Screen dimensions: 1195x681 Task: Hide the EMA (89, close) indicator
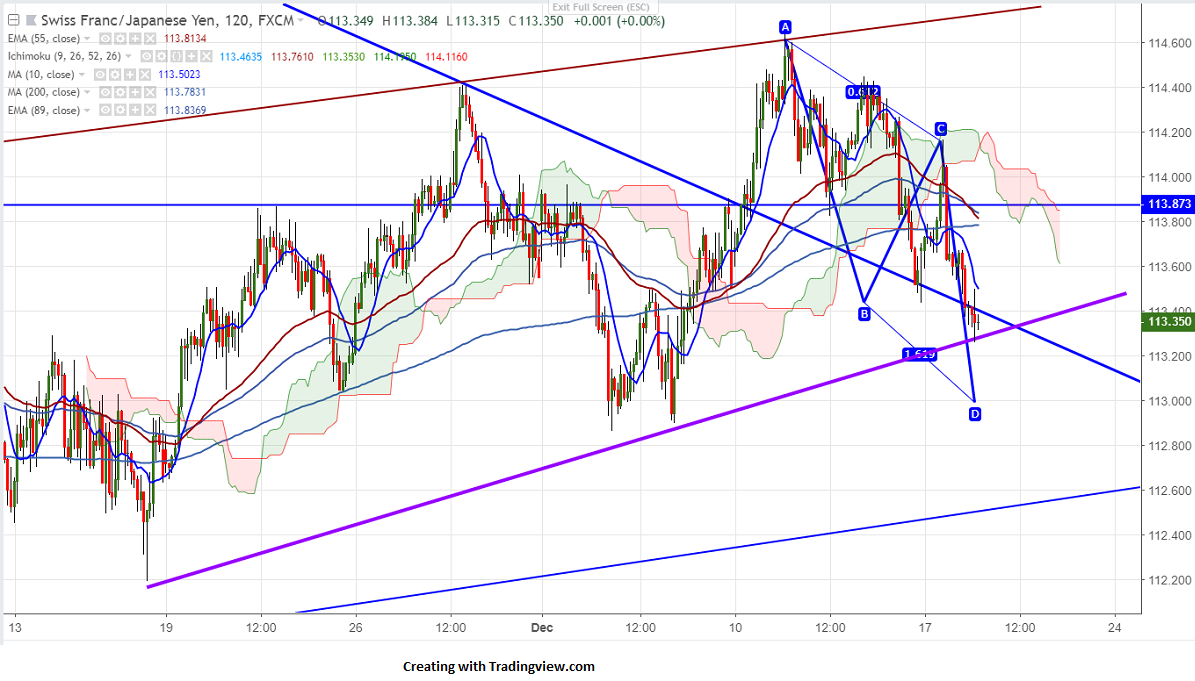coord(105,110)
